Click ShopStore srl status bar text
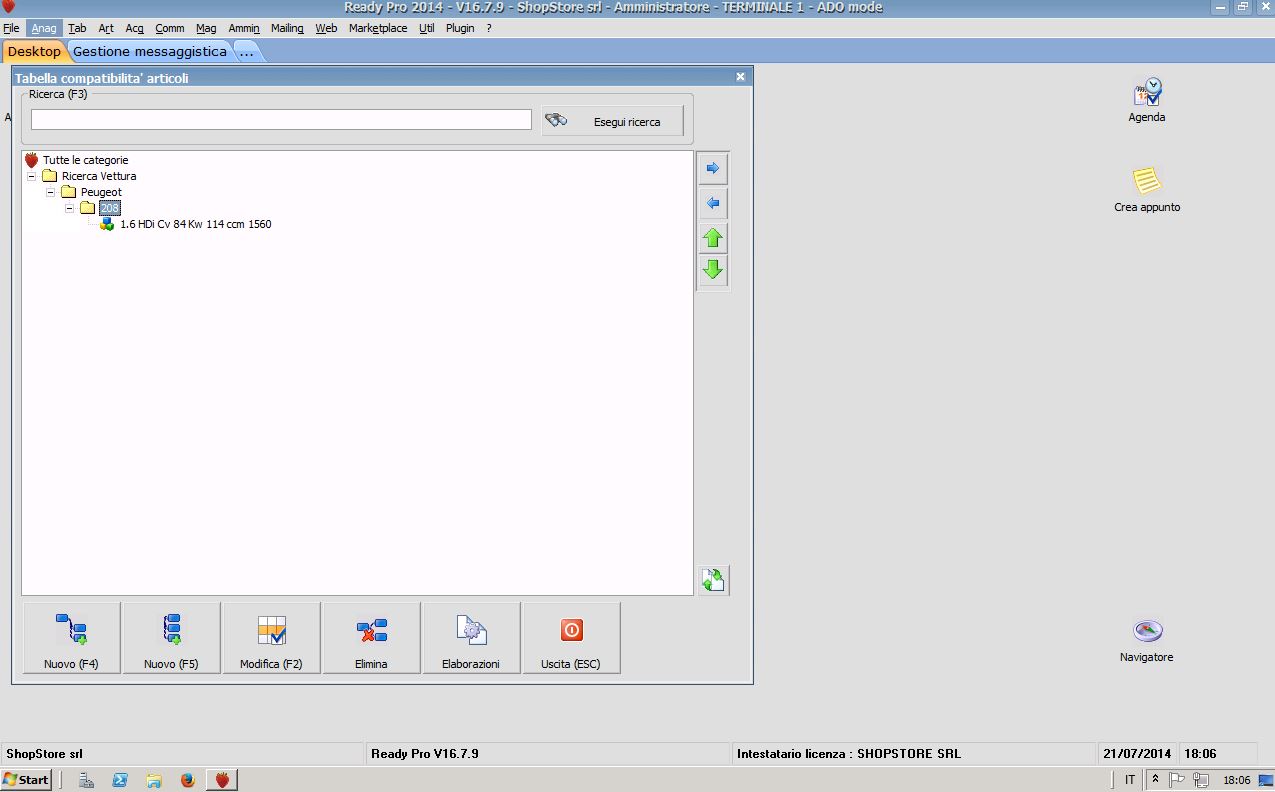 [x=45, y=754]
